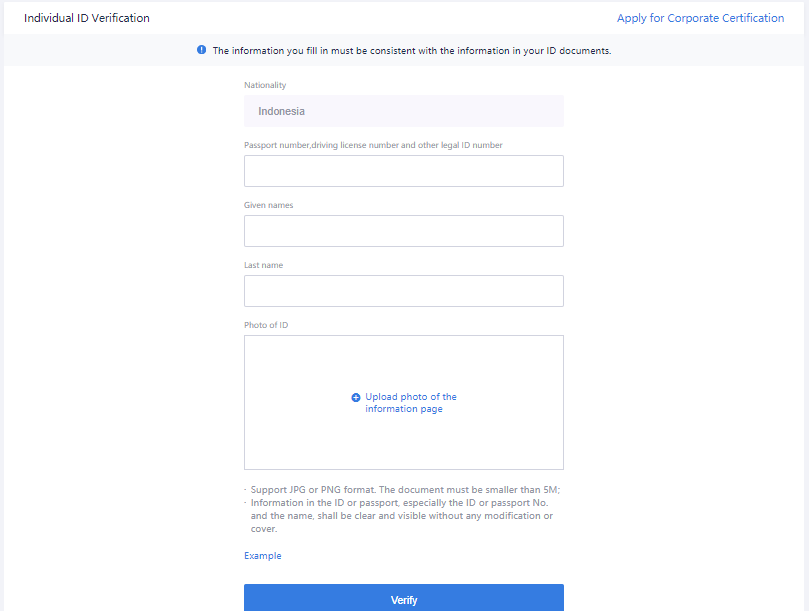Viewport: 809px width, 611px height.
Task: Click the Photo of ID label
Action: point(266,325)
